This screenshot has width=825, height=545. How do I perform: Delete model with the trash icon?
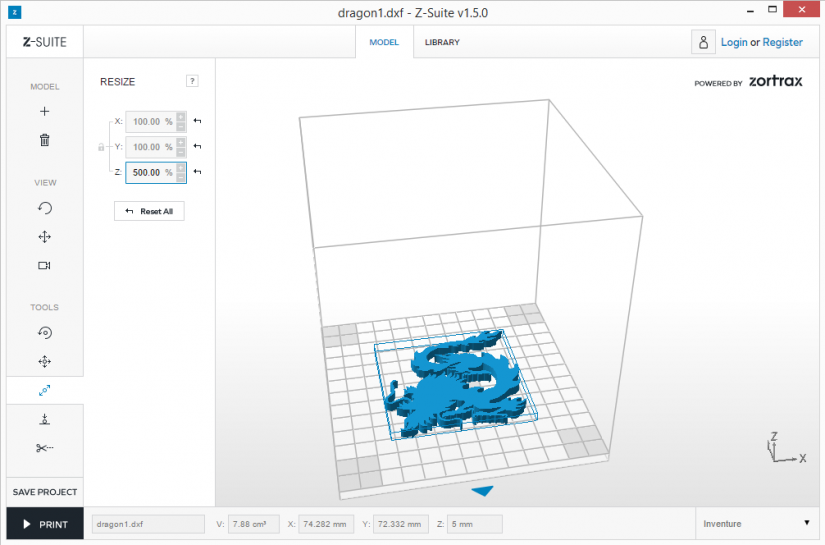tap(45, 140)
